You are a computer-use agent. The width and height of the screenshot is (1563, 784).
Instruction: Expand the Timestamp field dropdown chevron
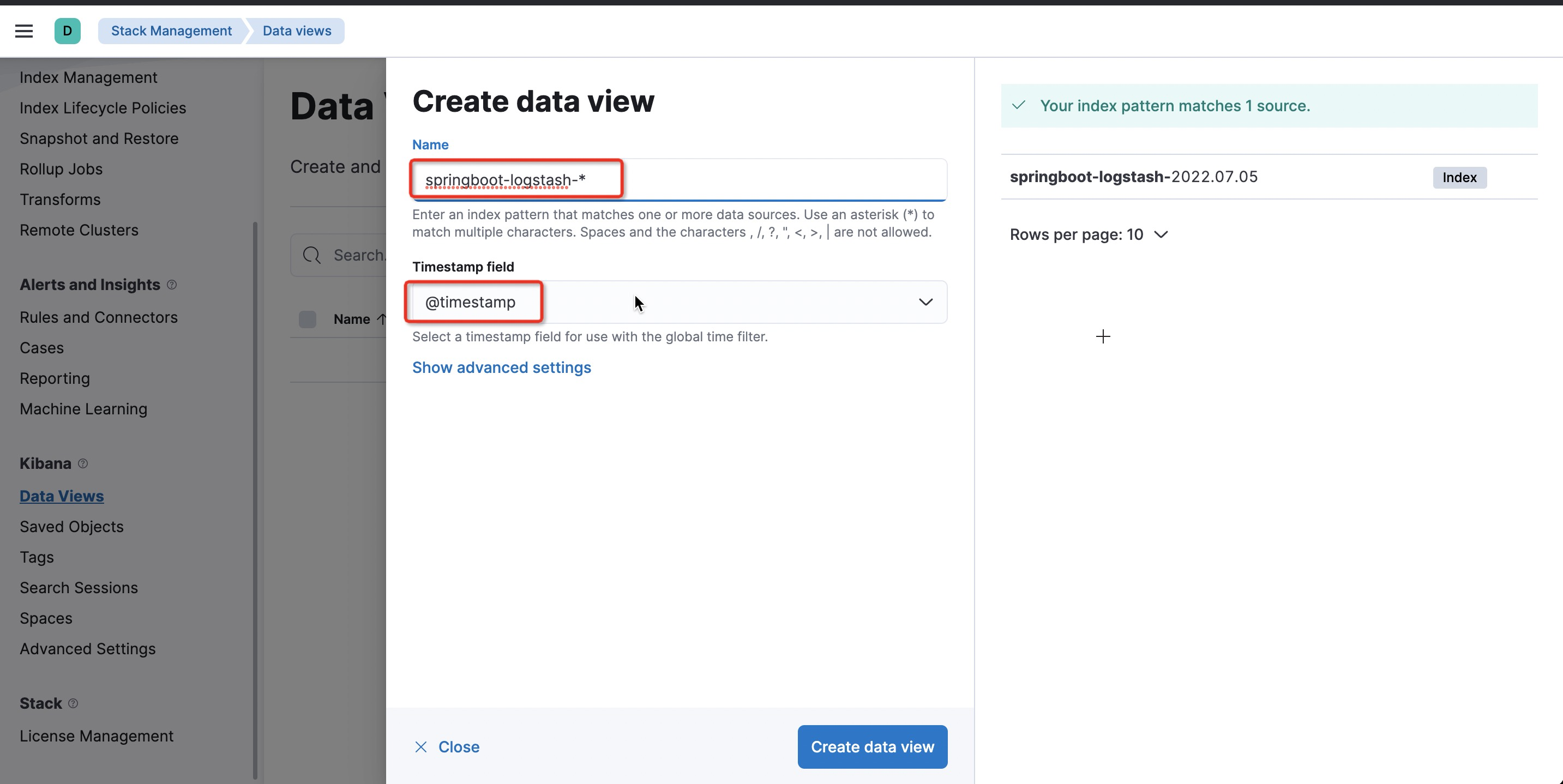click(x=925, y=302)
